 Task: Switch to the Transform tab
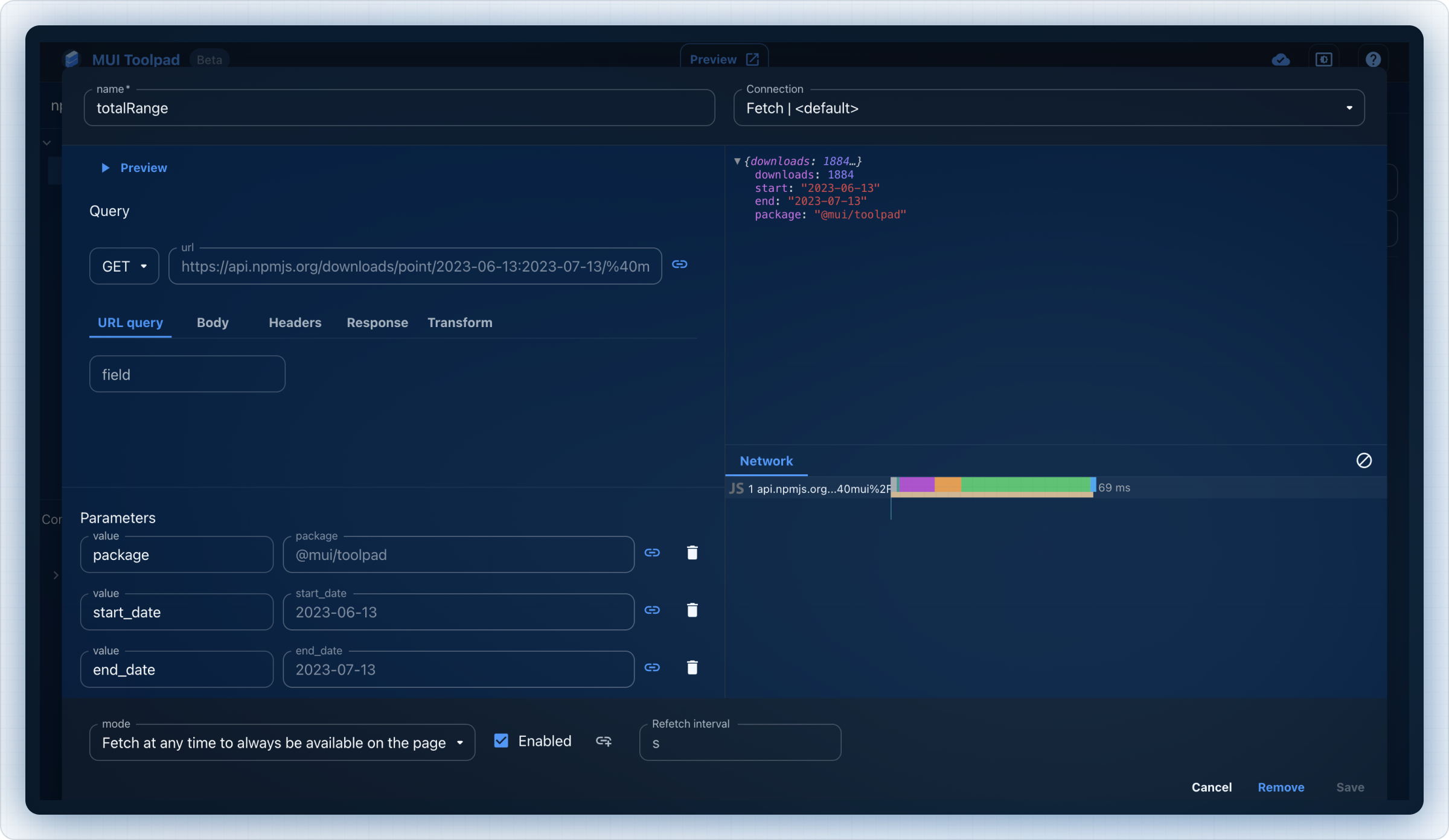coord(459,323)
